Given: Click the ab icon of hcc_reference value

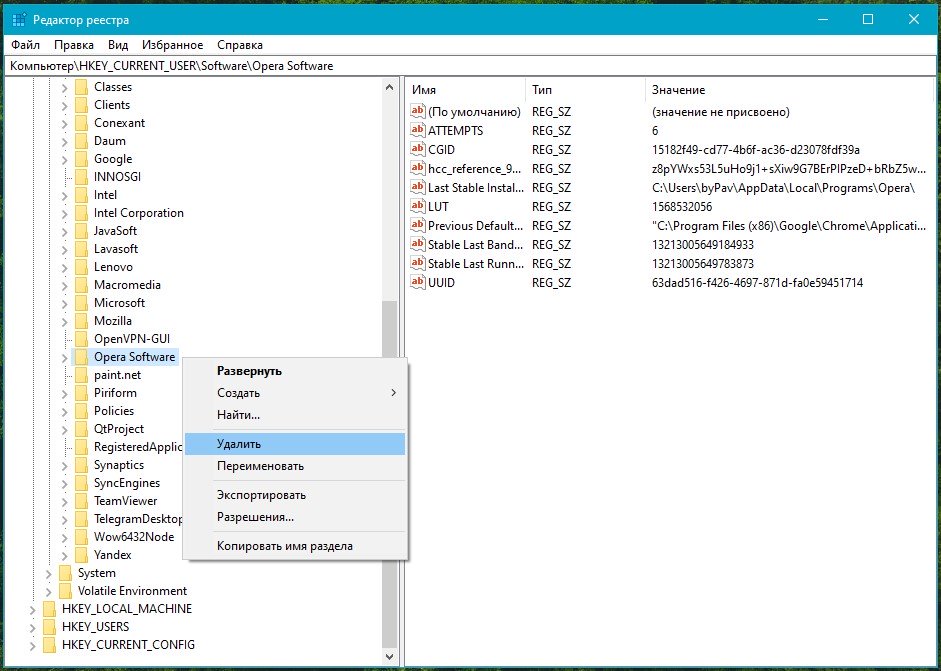Looking at the screenshot, I should (418, 168).
